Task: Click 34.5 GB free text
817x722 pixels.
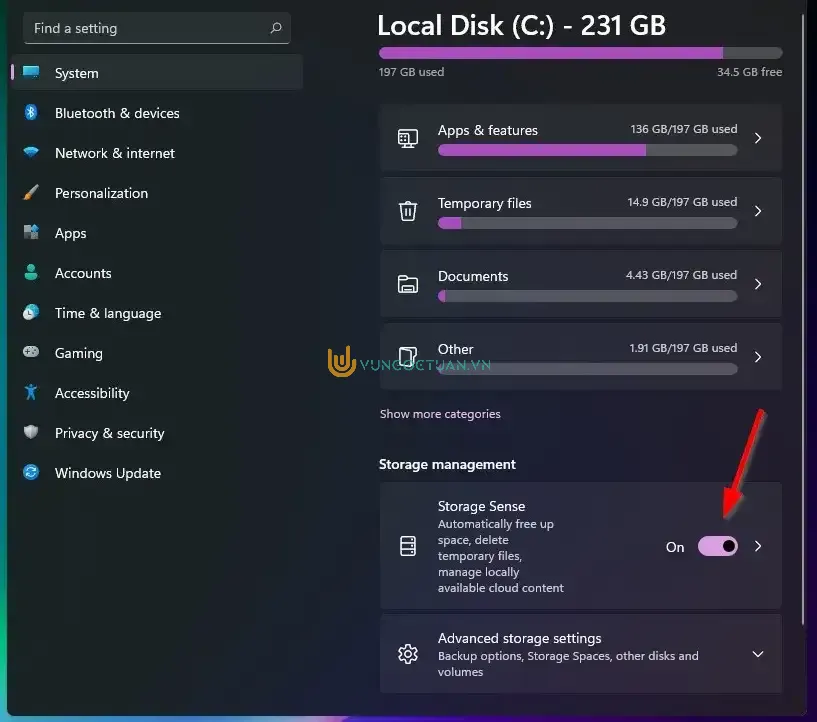Action: point(749,72)
